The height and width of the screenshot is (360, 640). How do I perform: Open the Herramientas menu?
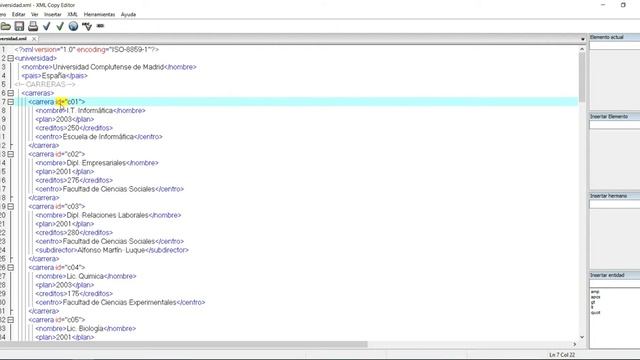pyautogui.click(x=99, y=14)
